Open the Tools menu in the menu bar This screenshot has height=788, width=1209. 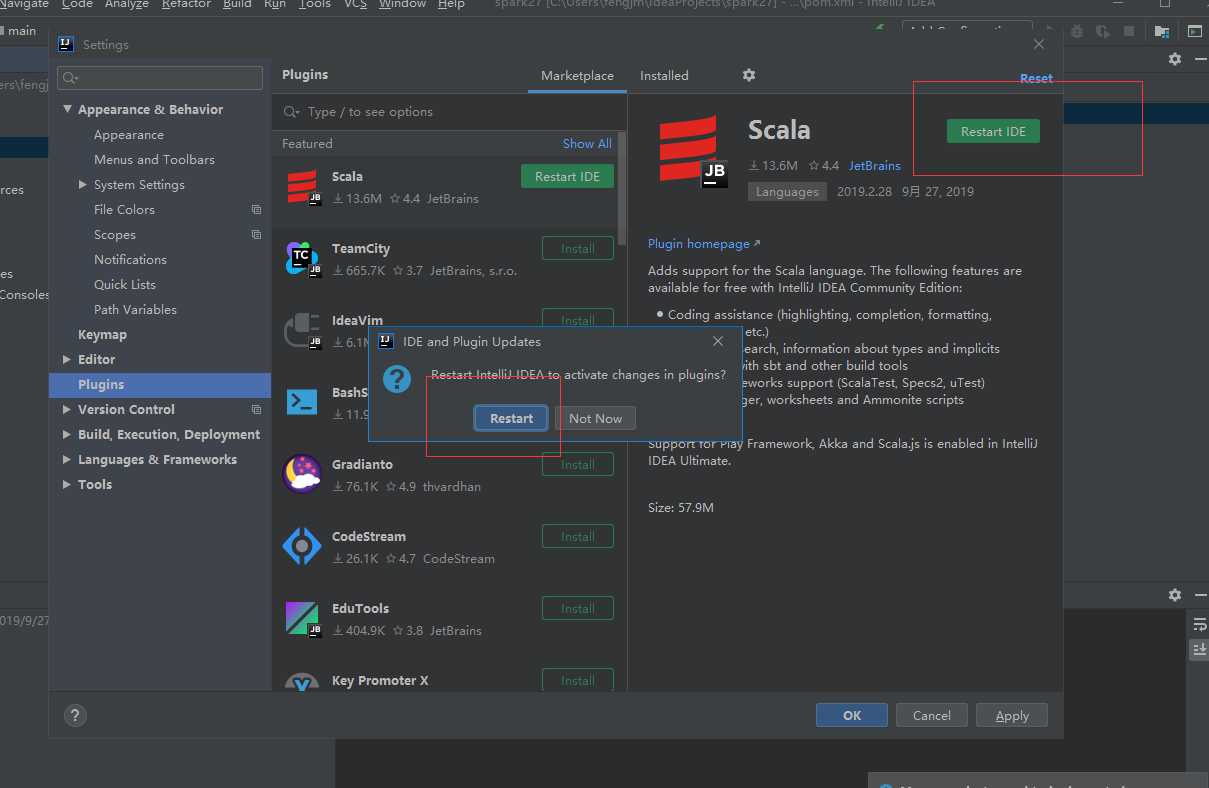(x=314, y=5)
